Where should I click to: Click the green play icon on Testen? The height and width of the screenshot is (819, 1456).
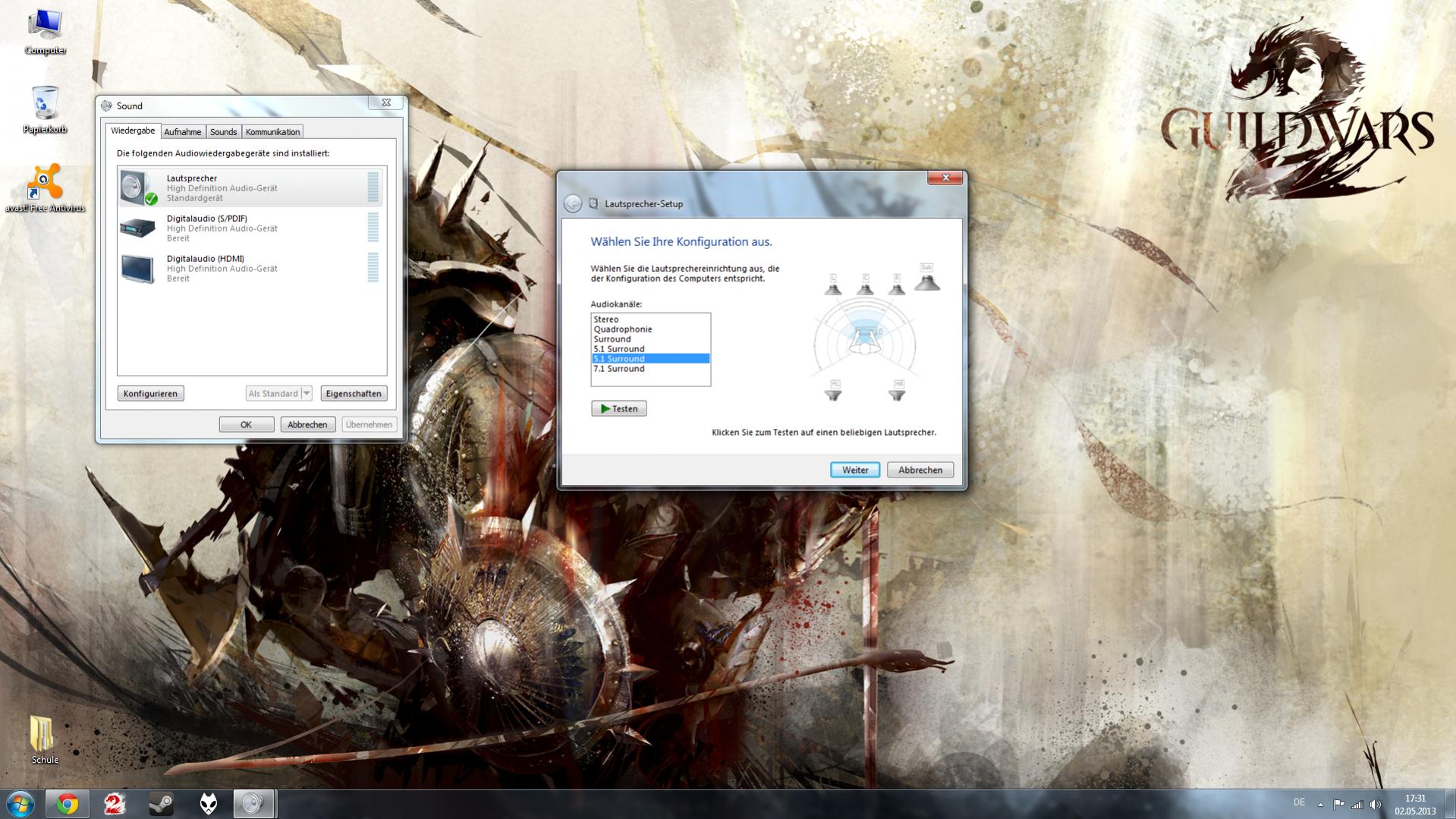coord(605,408)
